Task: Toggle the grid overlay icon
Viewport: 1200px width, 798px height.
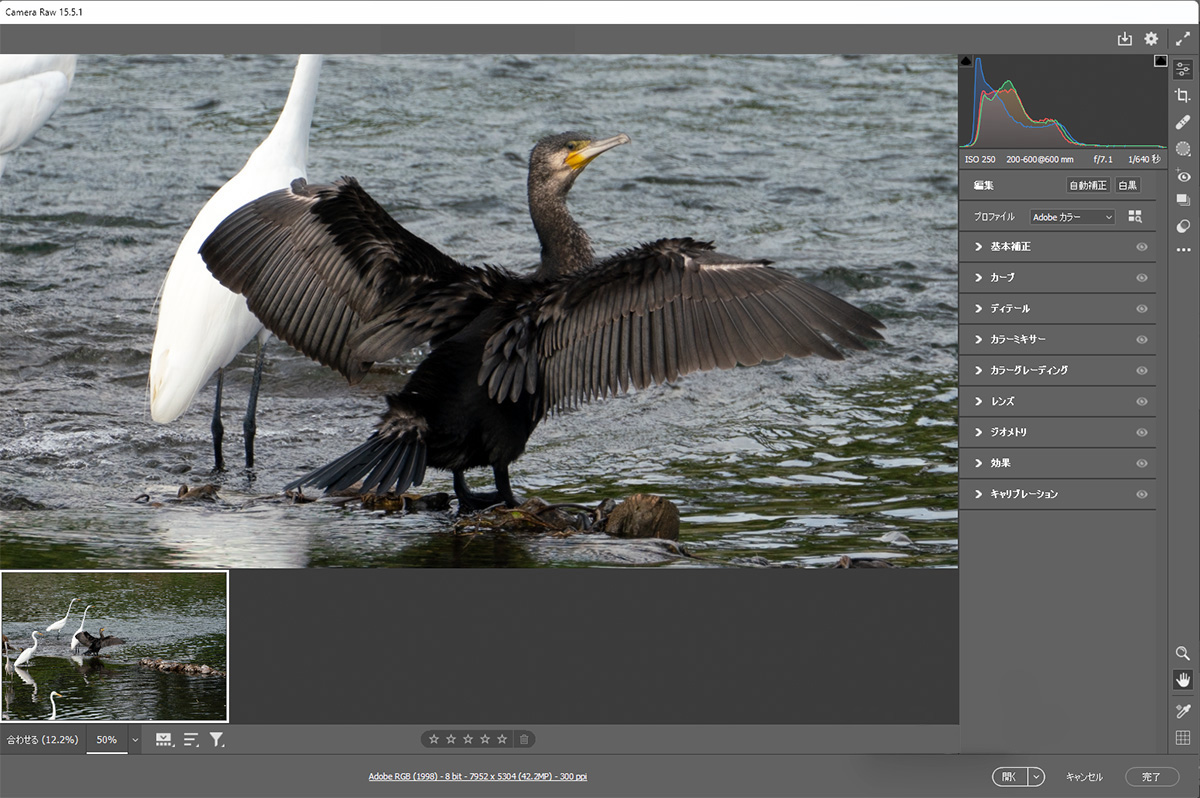Action: (1183, 738)
